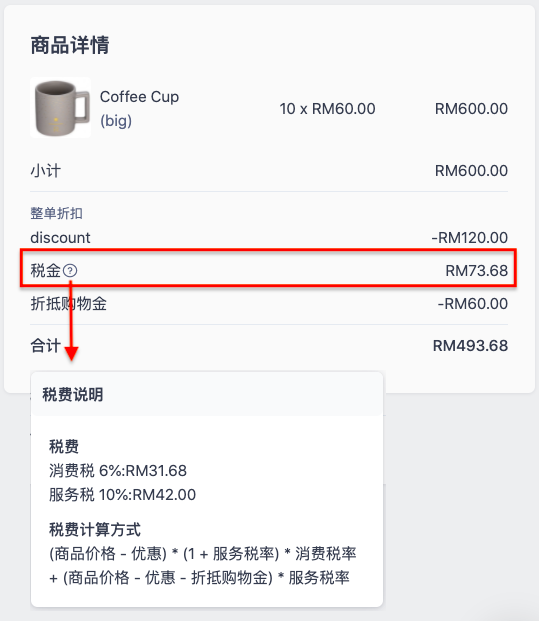539x621 pixels.
Task: Click the tax help question-mark icon
Action: click(70, 271)
